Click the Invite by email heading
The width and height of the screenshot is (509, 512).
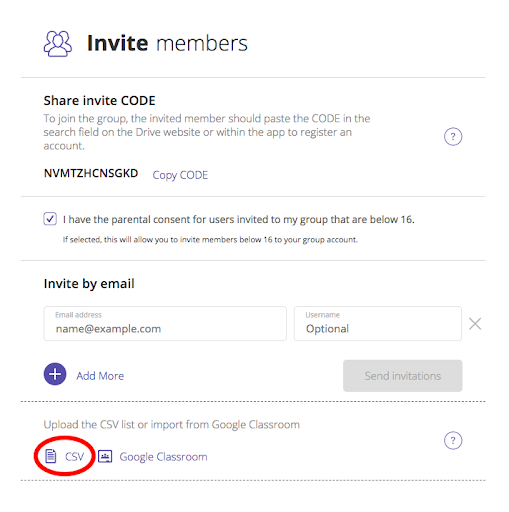tap(89, 284)
